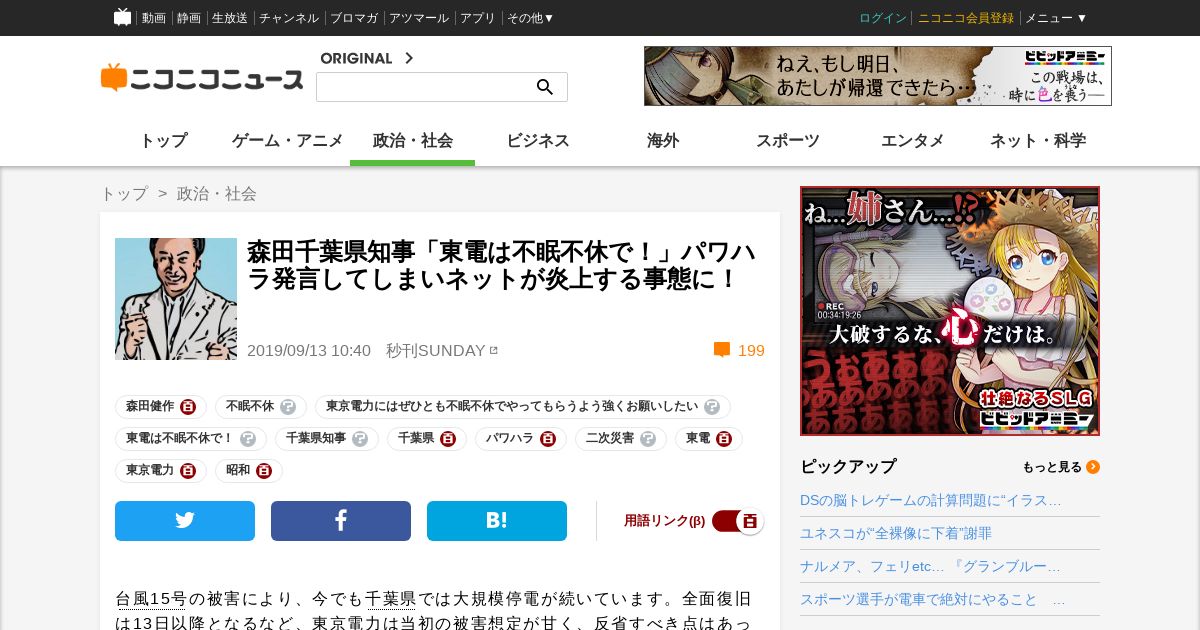
Task: Open アツマール in the top bar
Action: coord(419,18)
